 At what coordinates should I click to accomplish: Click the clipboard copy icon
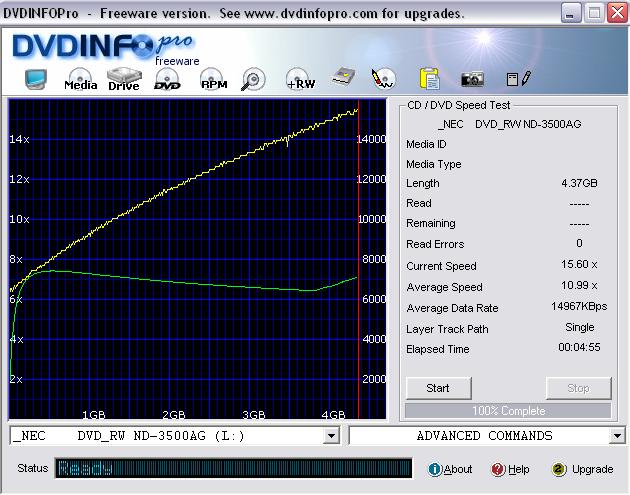(x=430, y=78)
